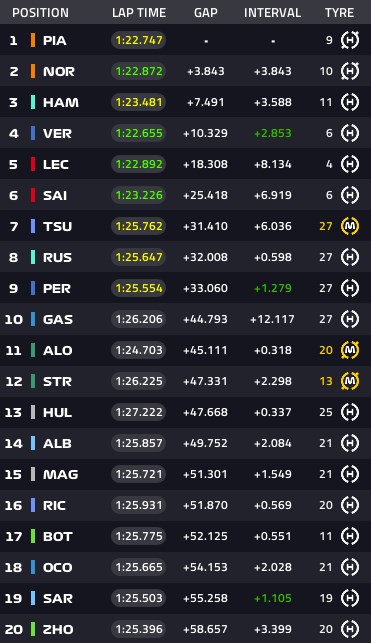Click SAI's red team color bar
Viewport: 371px width, 643px height.
click(33, 195)
